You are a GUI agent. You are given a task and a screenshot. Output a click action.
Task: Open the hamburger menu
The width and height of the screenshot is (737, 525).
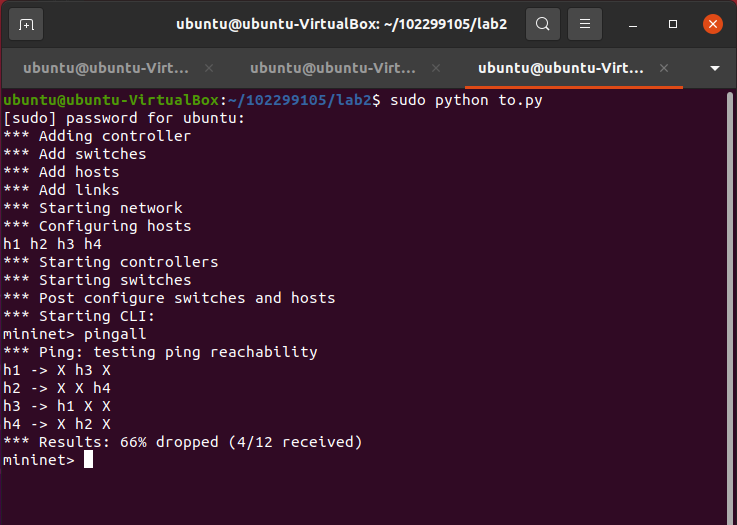tap(585, 24)
